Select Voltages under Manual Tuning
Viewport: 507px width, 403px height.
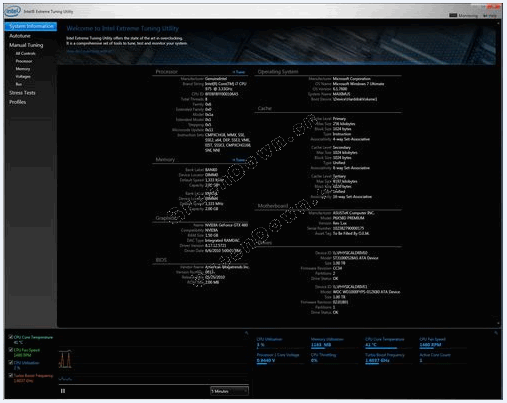click(23, 76)
